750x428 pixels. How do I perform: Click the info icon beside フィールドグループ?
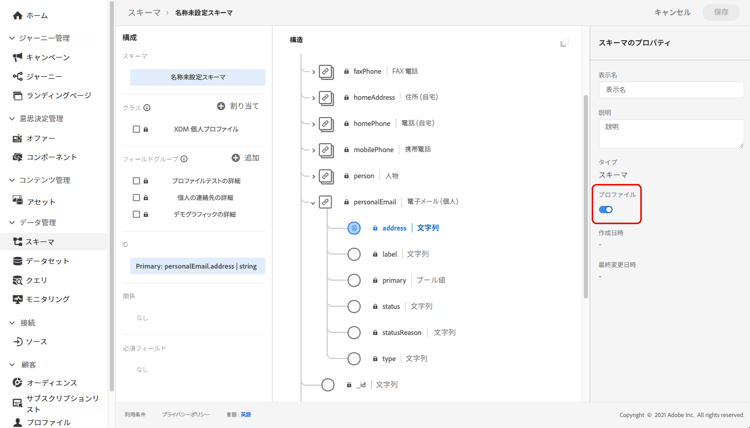click(x=184, y=159)
